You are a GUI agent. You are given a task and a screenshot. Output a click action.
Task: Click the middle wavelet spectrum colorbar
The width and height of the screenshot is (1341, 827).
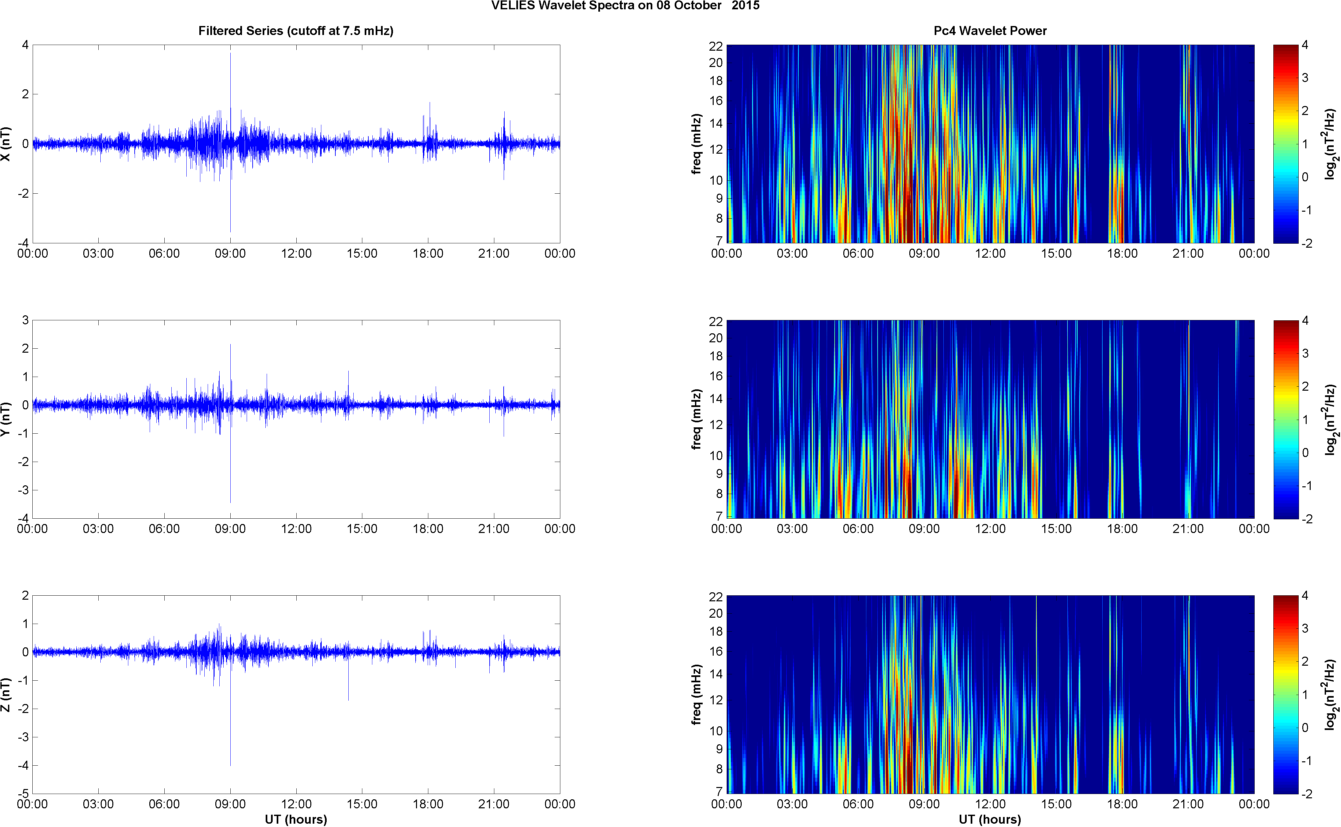(x=1285, y=418)
